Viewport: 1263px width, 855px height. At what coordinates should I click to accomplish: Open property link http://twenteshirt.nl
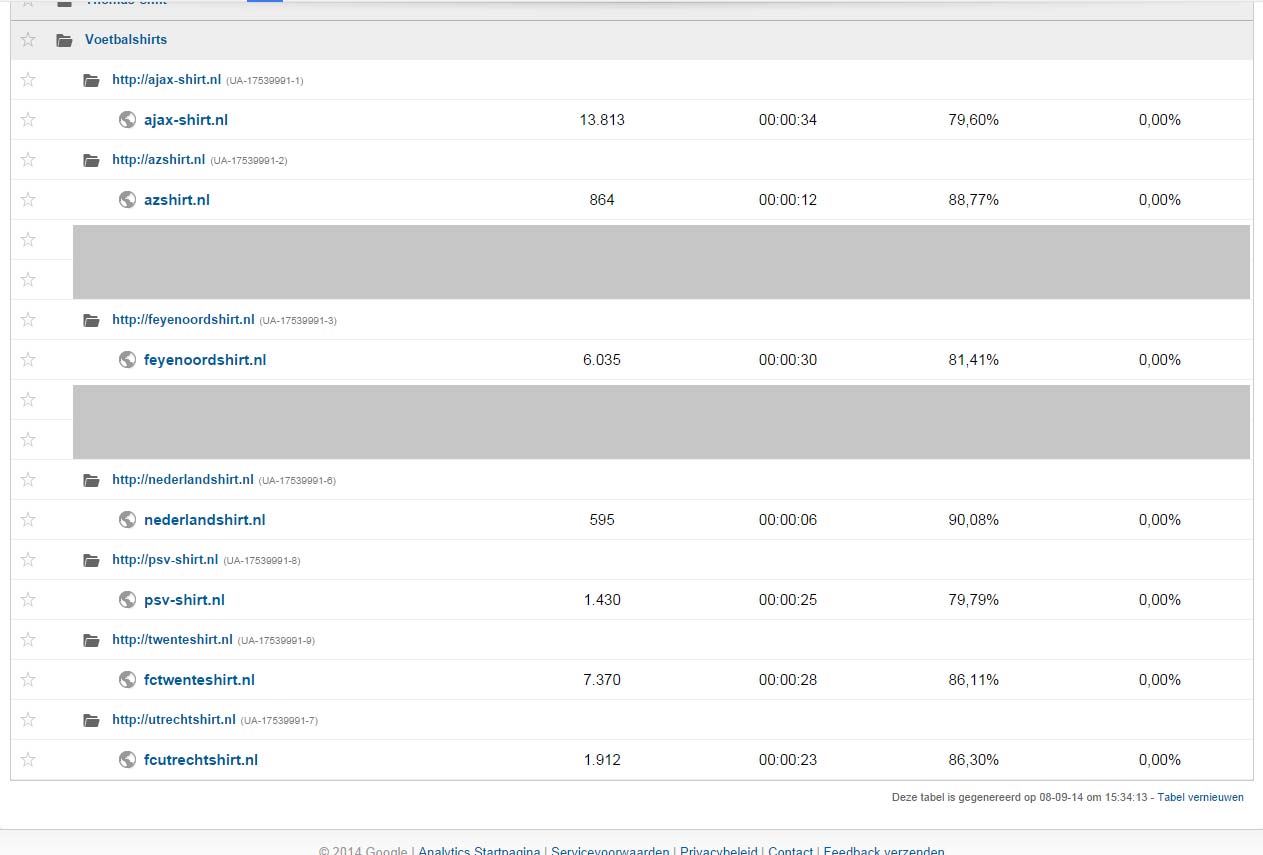pyautogui.click(x=172, y=640)
